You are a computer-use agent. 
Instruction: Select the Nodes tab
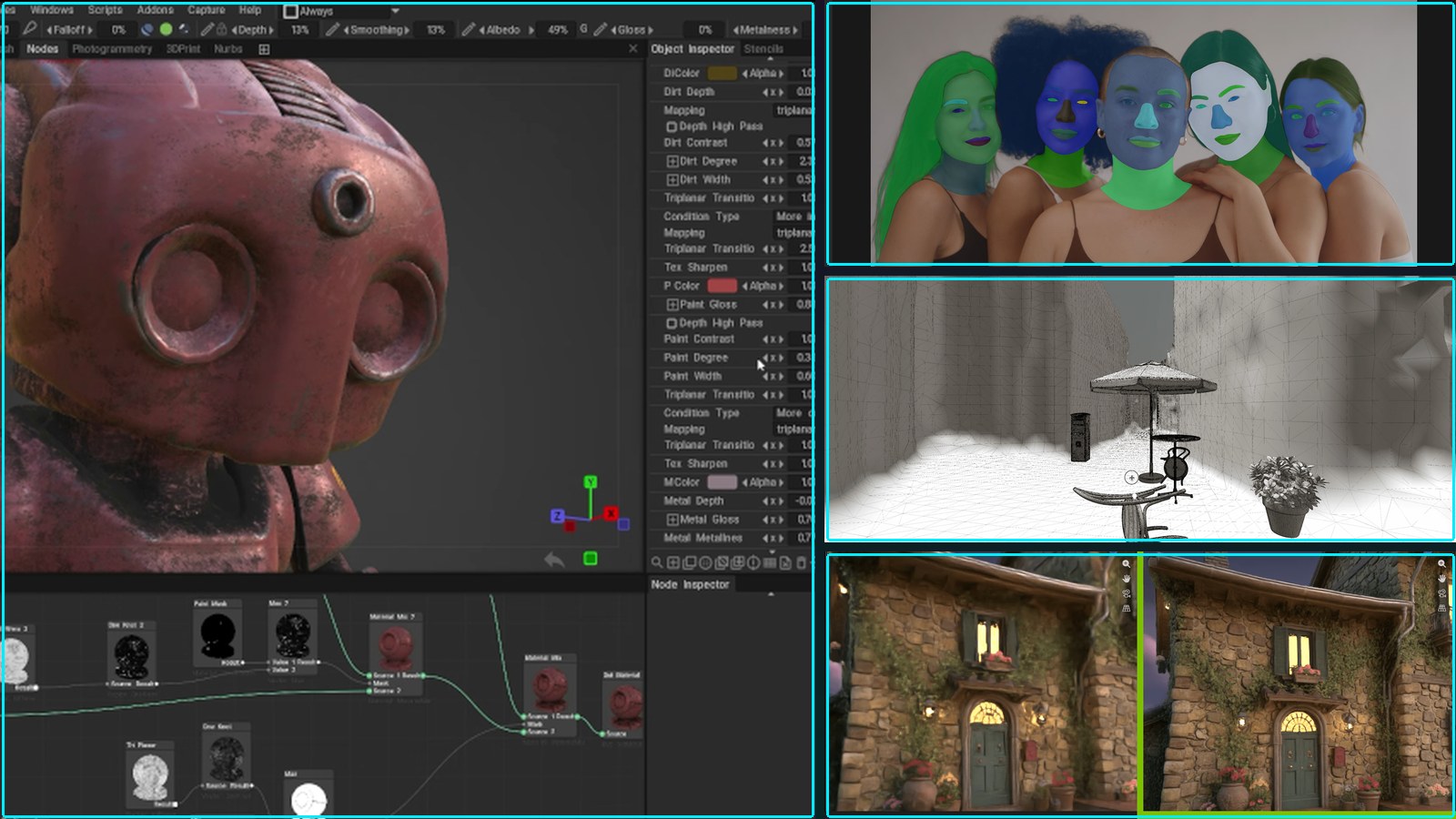pyautogui.click(x=42, y=49)
